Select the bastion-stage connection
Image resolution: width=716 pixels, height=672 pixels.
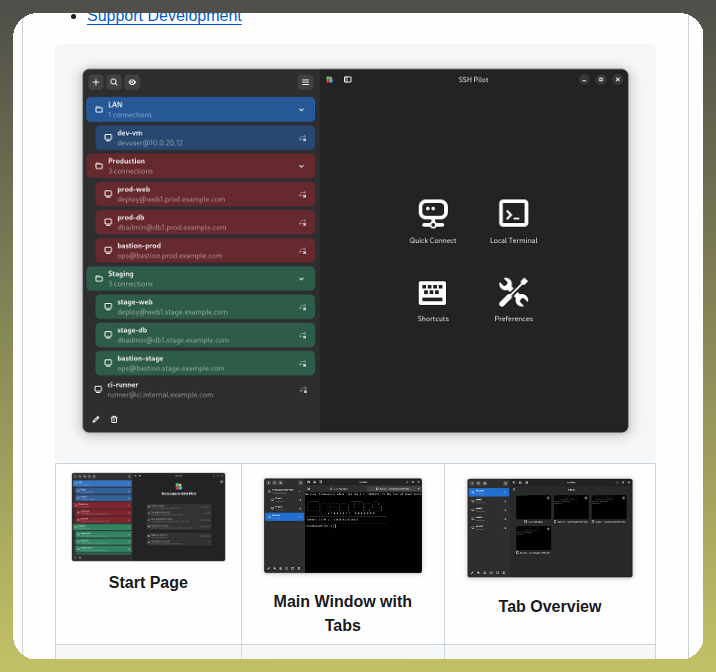click(x=205, y=363)
